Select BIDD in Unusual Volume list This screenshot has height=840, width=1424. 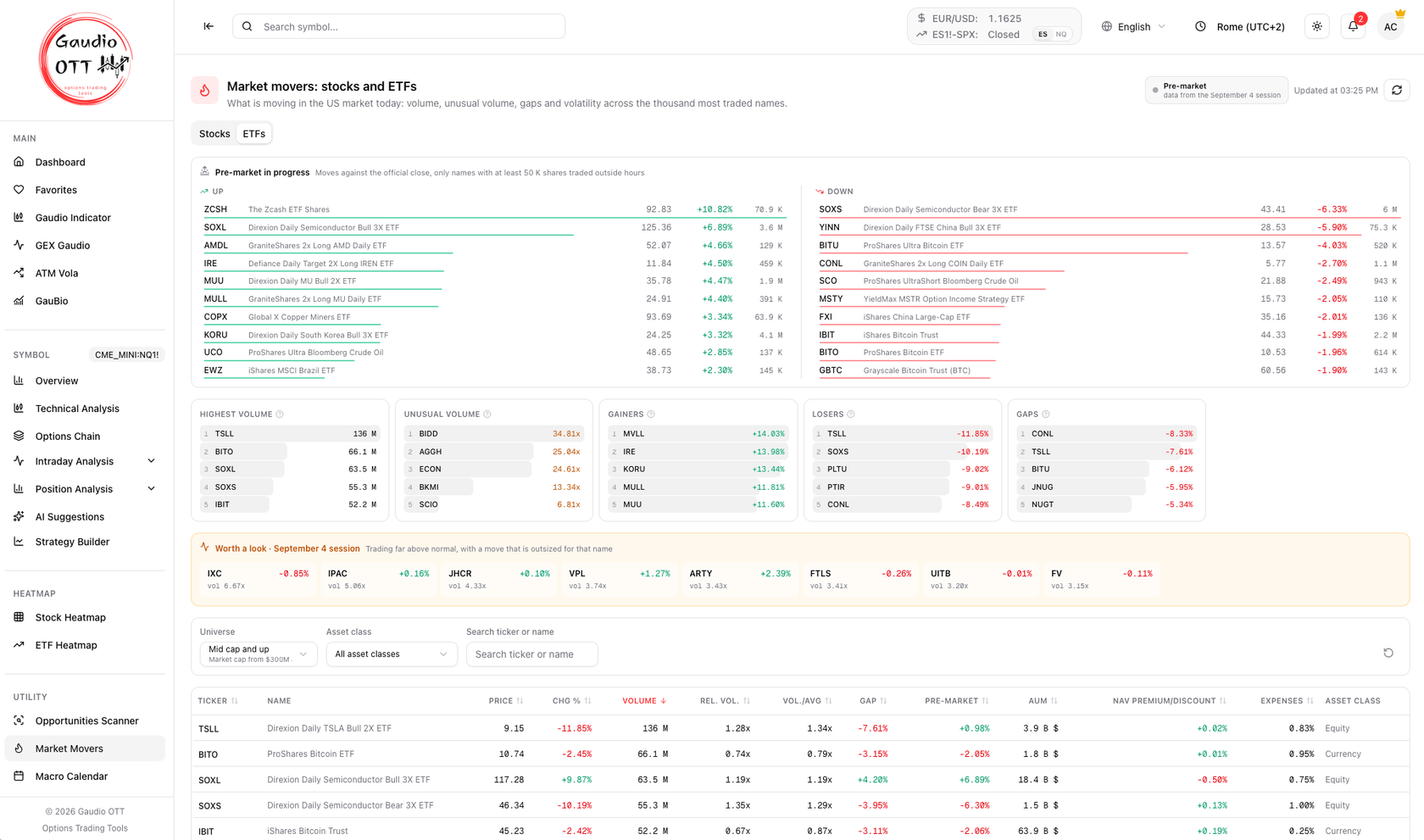coord(494,434)
